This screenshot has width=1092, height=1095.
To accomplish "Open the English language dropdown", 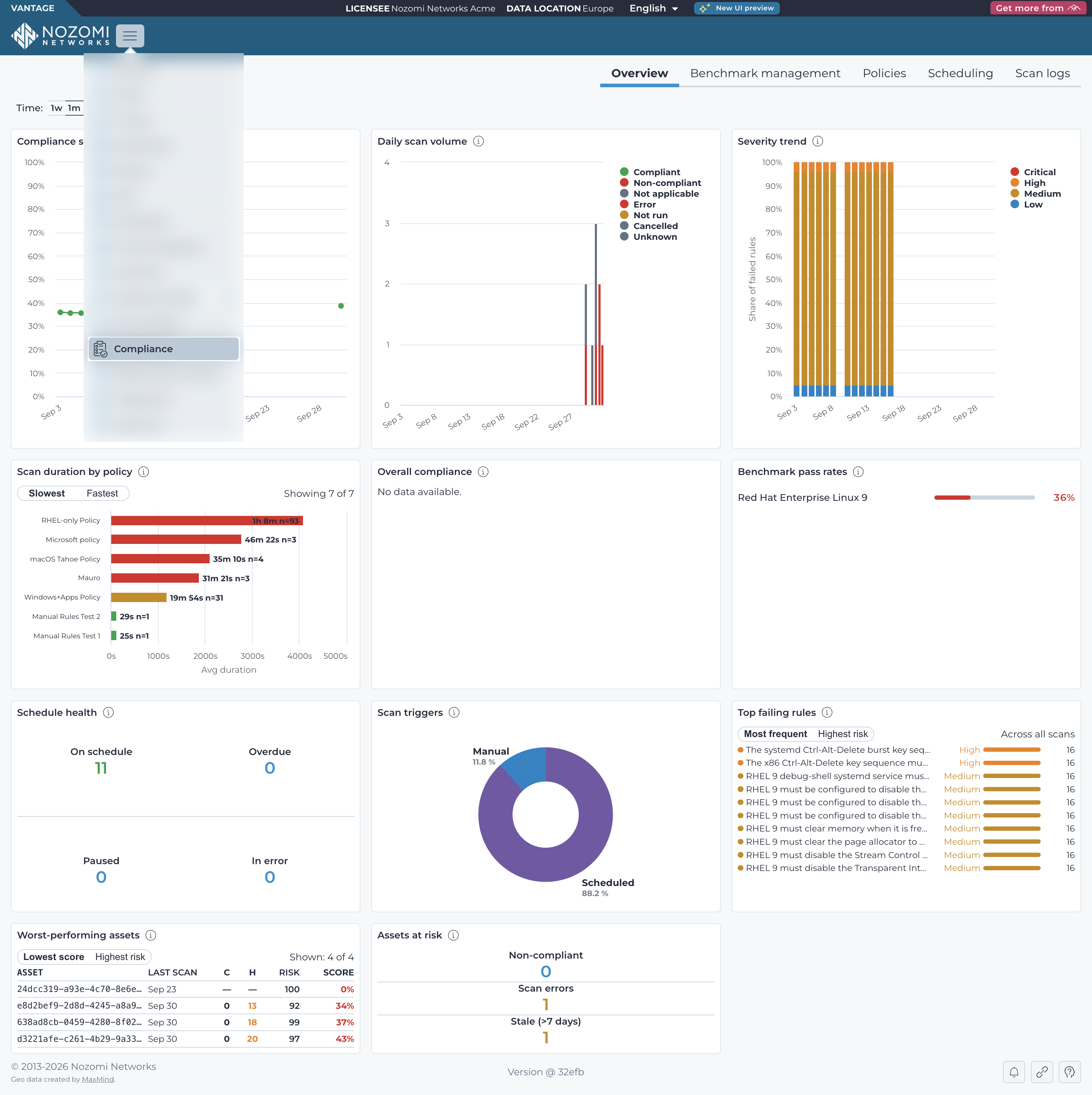I will [653, 8].
